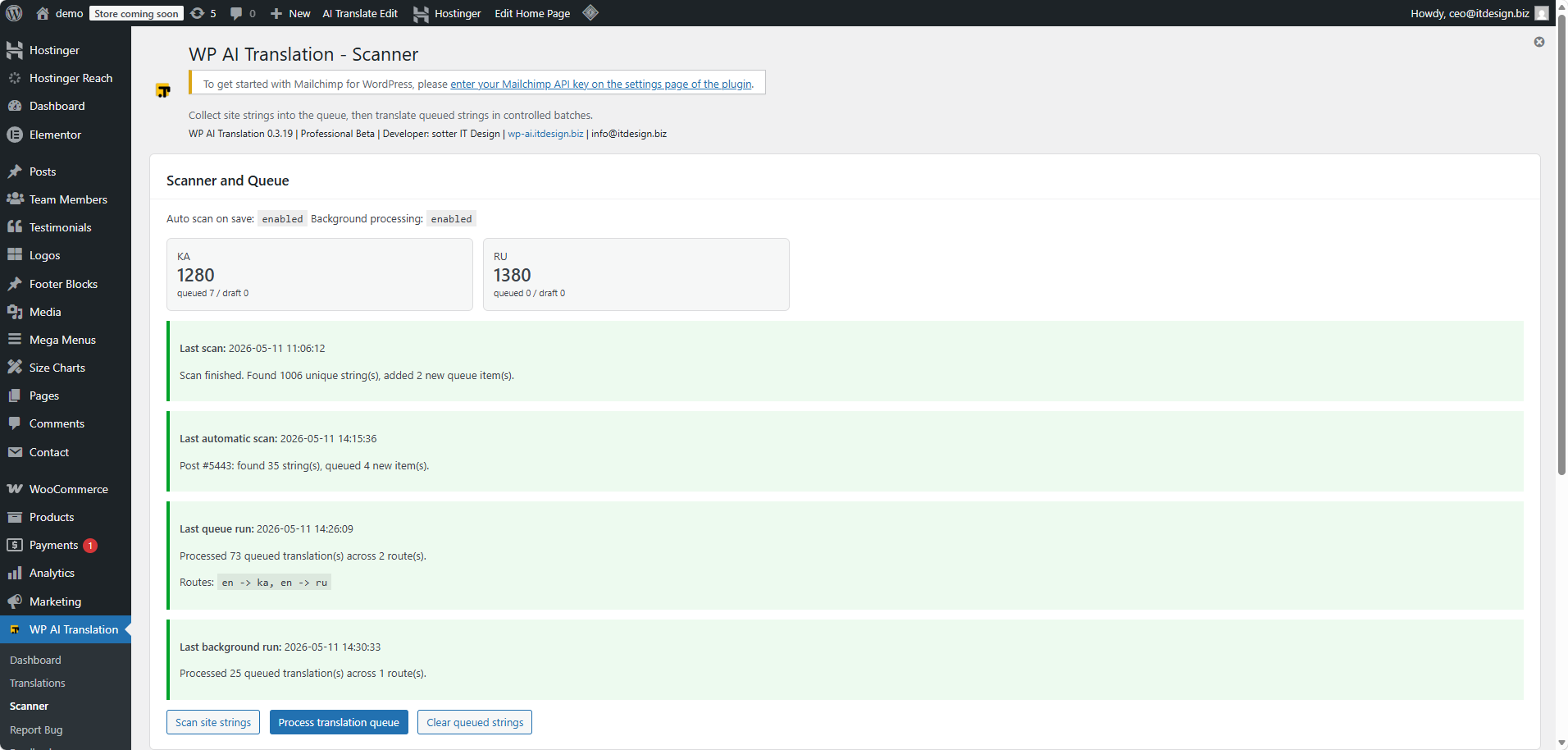1568x750 pixels.
Task: Open AI Translate Edit in admin bar
Action: tap(360, 13)
